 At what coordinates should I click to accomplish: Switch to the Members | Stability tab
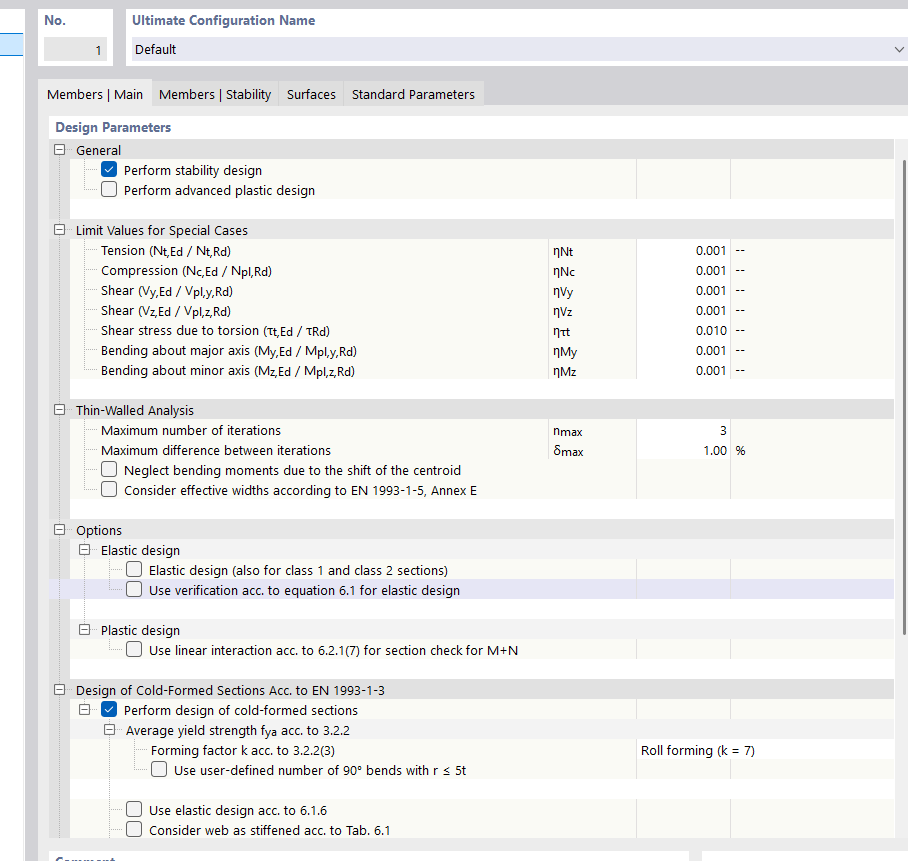(x=215, y=94)
